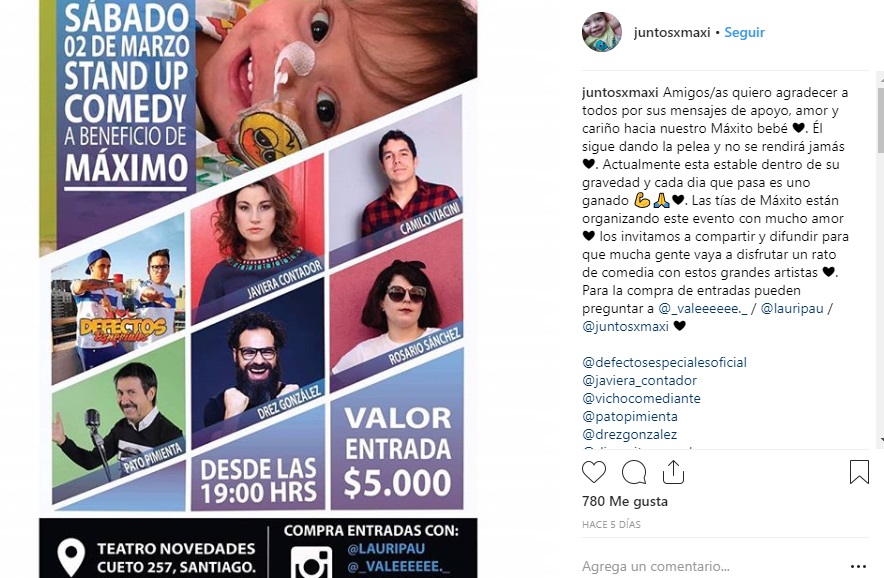The height and width of the screenshot is (578, 884).
Task: Open juntosxmaxi username in header
Action: pos(672,33)
